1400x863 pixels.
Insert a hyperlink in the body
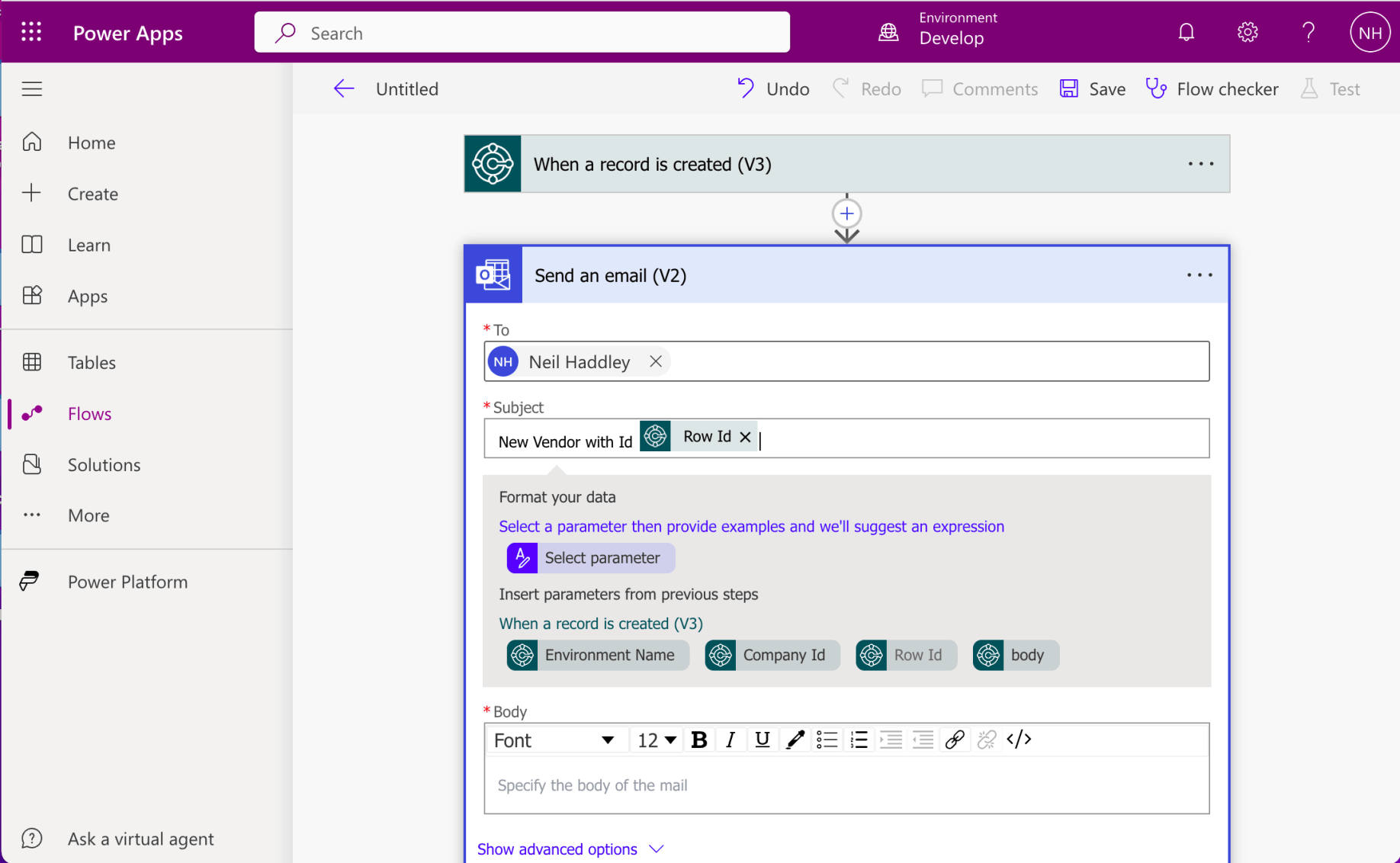tap(955, 740)
